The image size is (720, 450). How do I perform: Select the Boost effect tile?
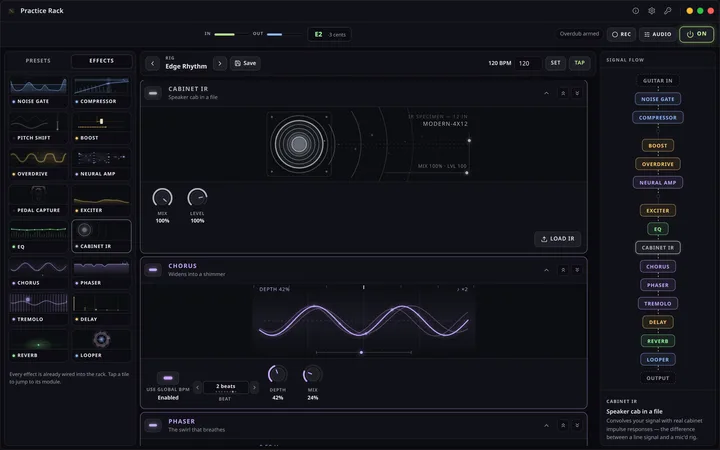[x=101, y=128]
